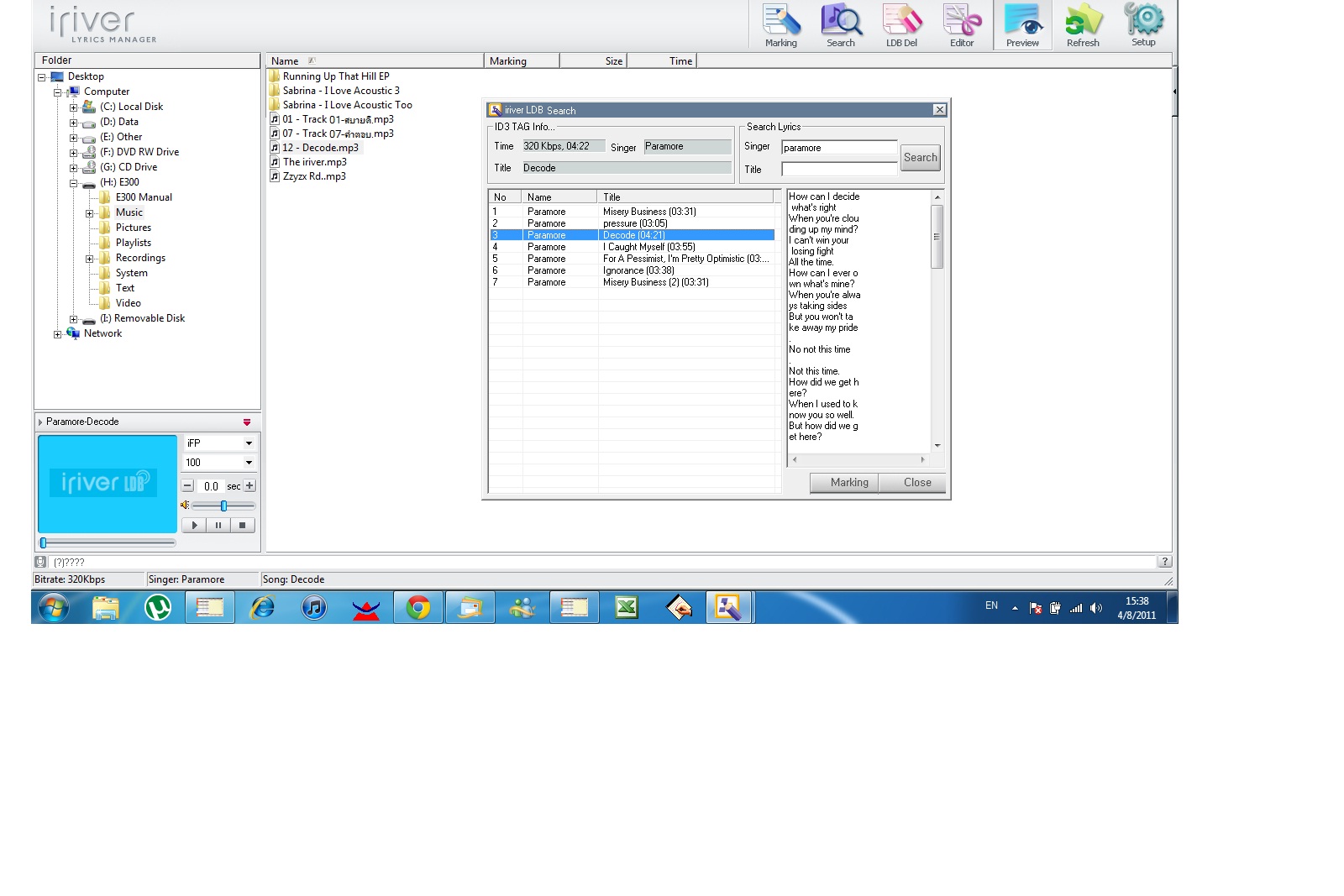The width and height of the screenshot is (1344, 896).
Task: Pause playback in the preview player
Action: [x=218, y=525]
